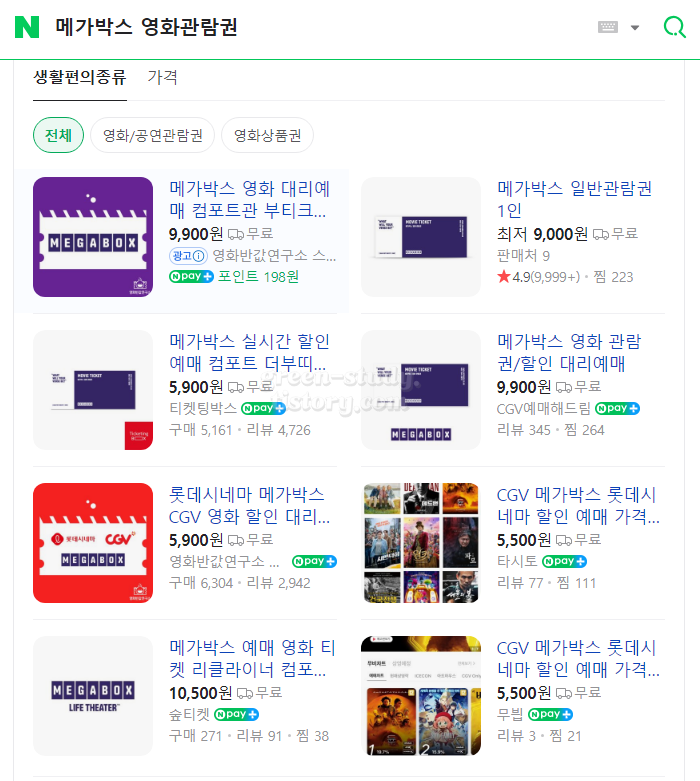Open the 메가박스 일반관람권 1인 thumbnail
Viewport: 700px width, 781px height.
420,237
